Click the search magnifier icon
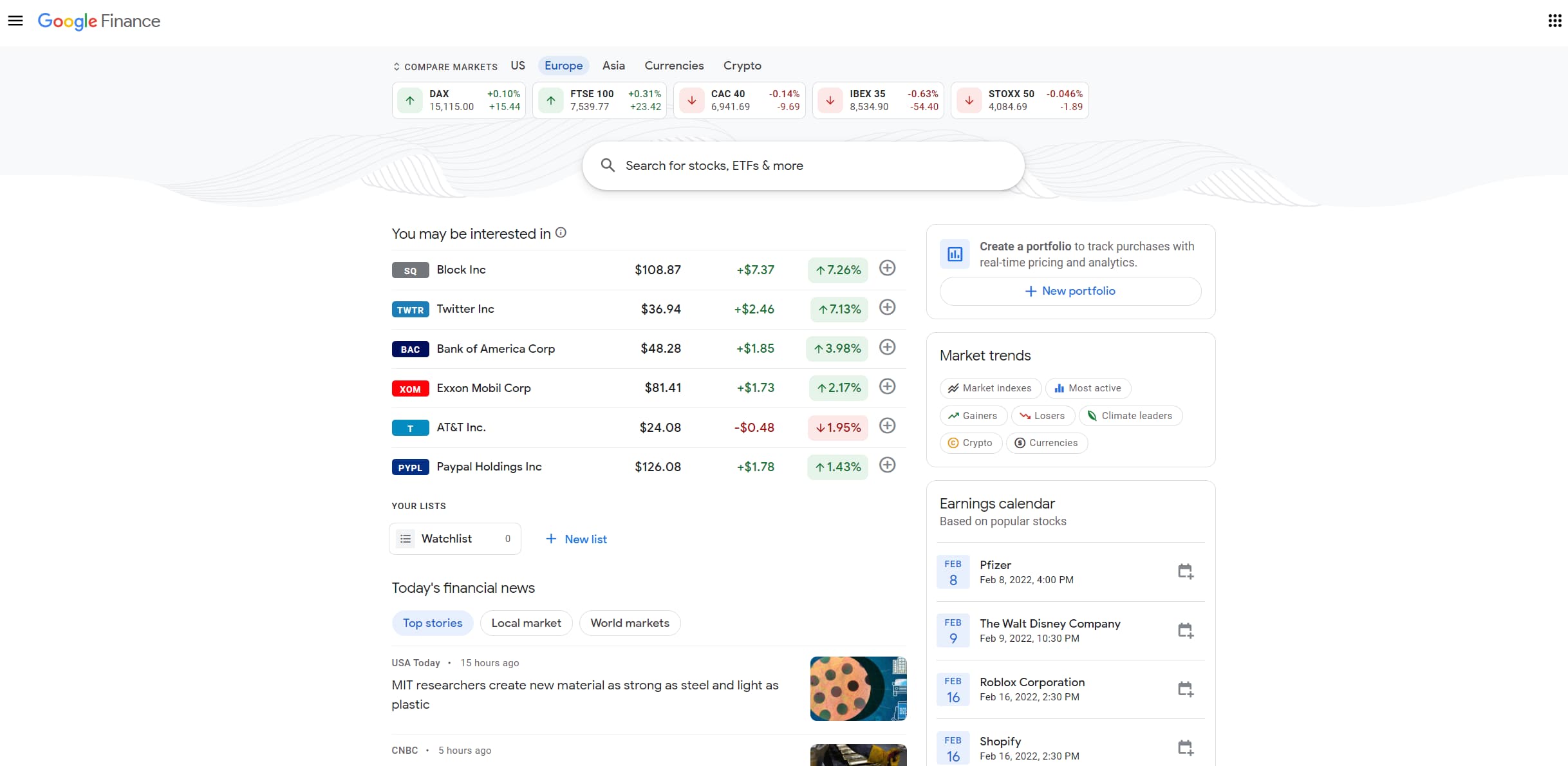The width and height of the screenshot is (1568, 766). (608, 165)
